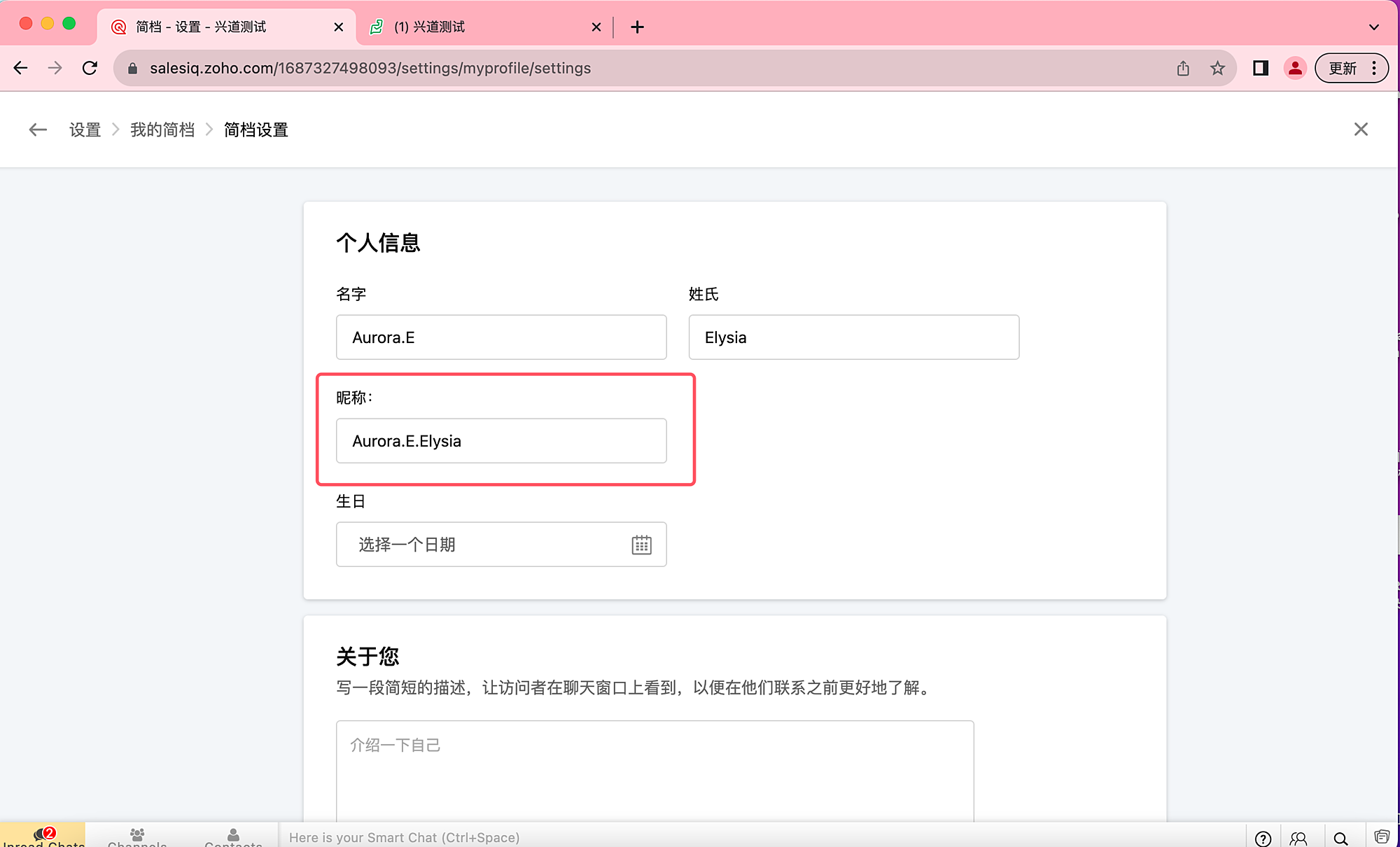Open a new browser tab

click(x=637, y=27)
